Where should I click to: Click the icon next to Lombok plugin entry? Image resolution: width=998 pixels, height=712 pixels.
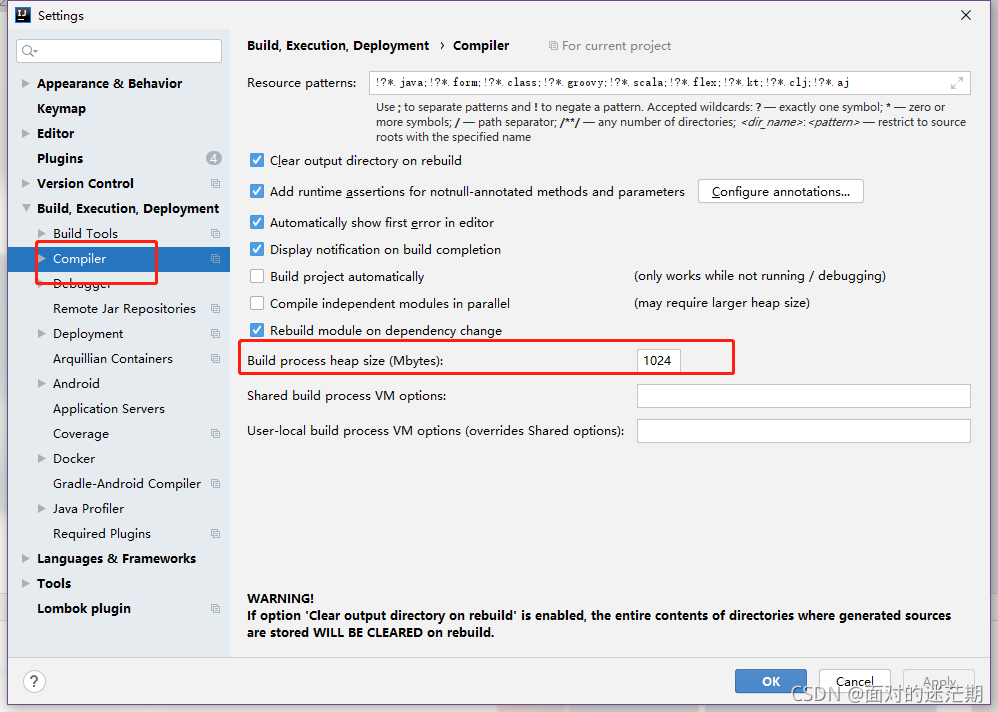click(x=215, y=607)
